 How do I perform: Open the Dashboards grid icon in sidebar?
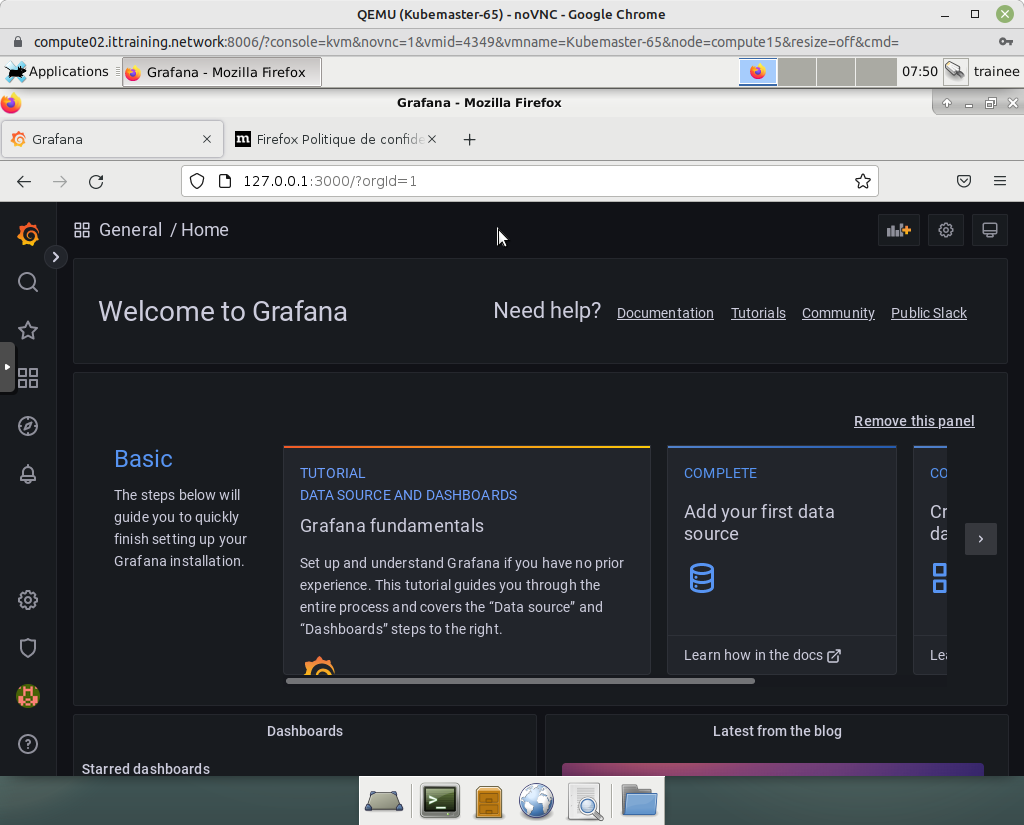[28, 378]
